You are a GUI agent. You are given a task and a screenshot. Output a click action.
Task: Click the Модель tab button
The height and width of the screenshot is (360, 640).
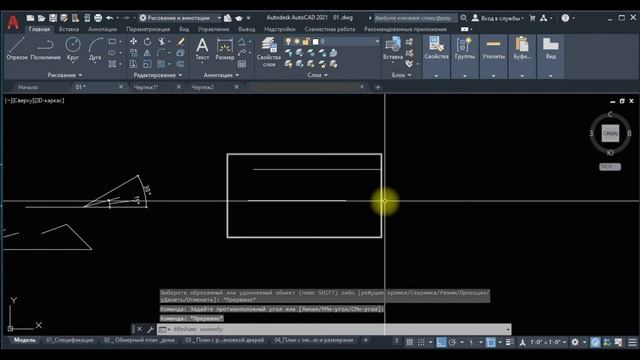24,340
